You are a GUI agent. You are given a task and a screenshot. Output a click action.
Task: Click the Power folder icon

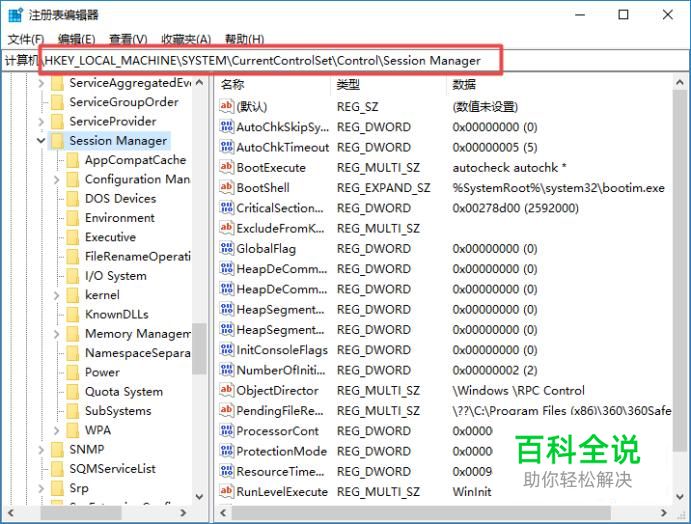click(x=73, y=372)
